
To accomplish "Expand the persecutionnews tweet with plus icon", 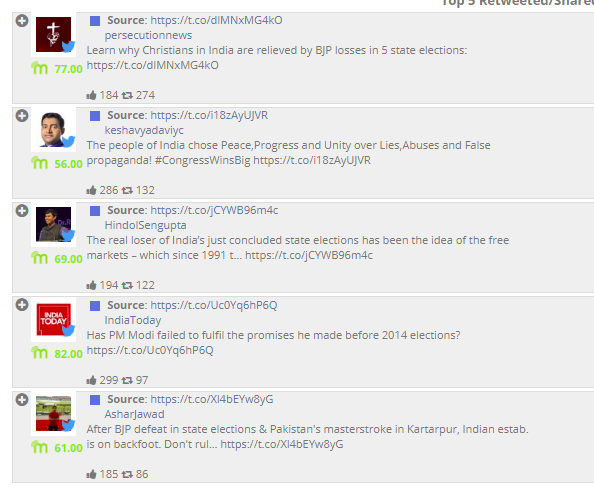I will [x=22, y=21].
